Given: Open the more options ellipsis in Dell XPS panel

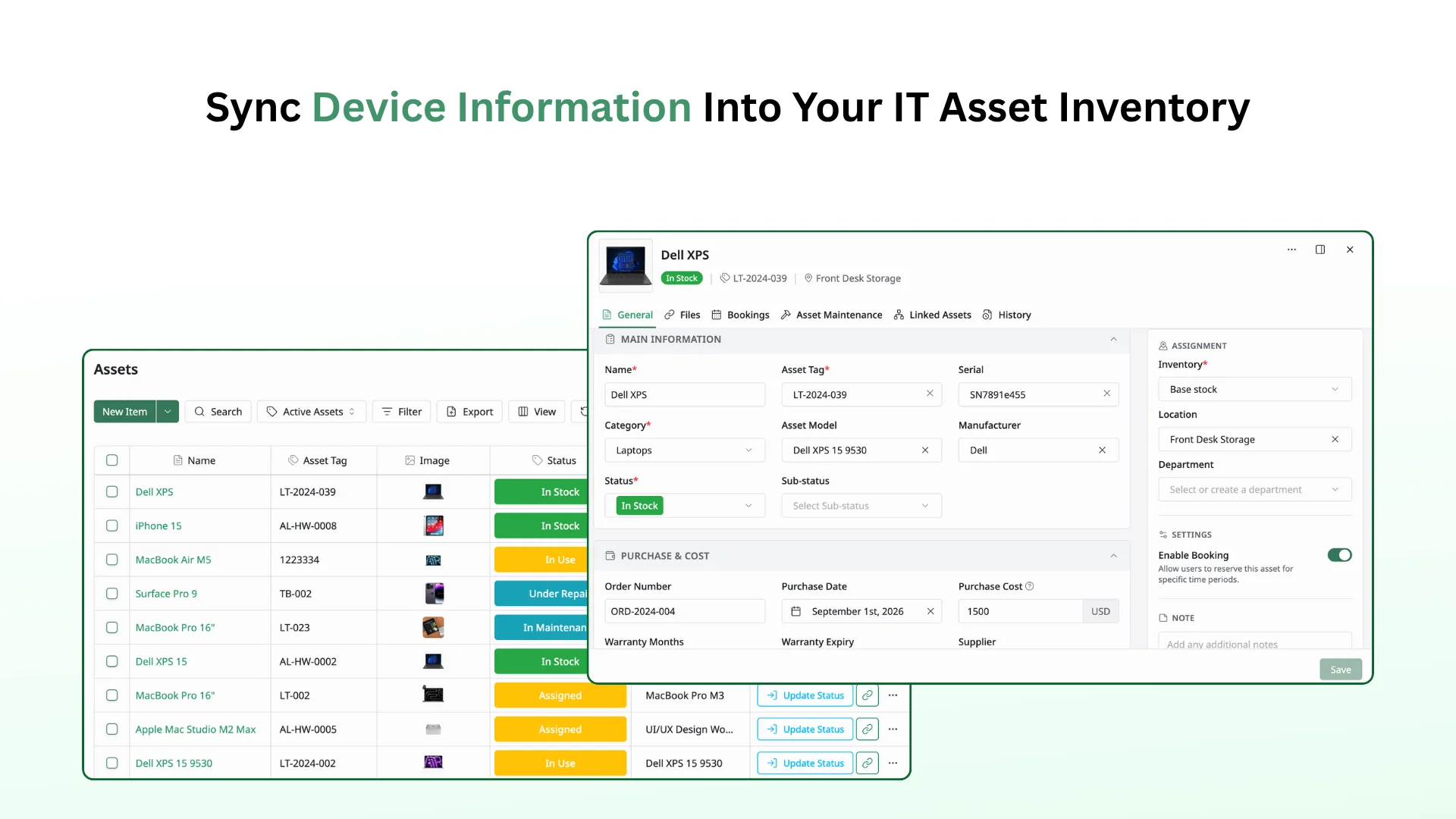Looking at the screenshot, I should click(1291, 249).
